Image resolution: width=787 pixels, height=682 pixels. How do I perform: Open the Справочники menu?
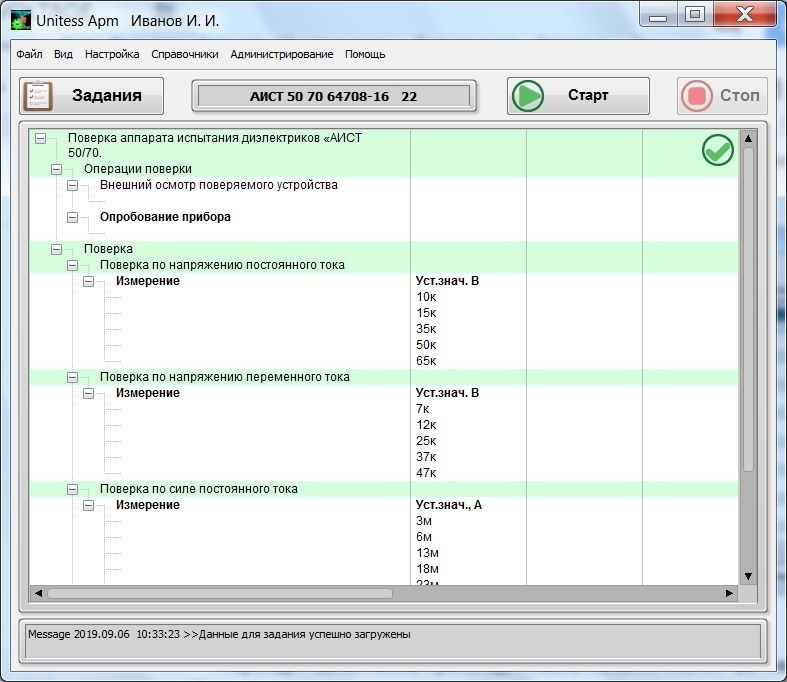point(184,54)
